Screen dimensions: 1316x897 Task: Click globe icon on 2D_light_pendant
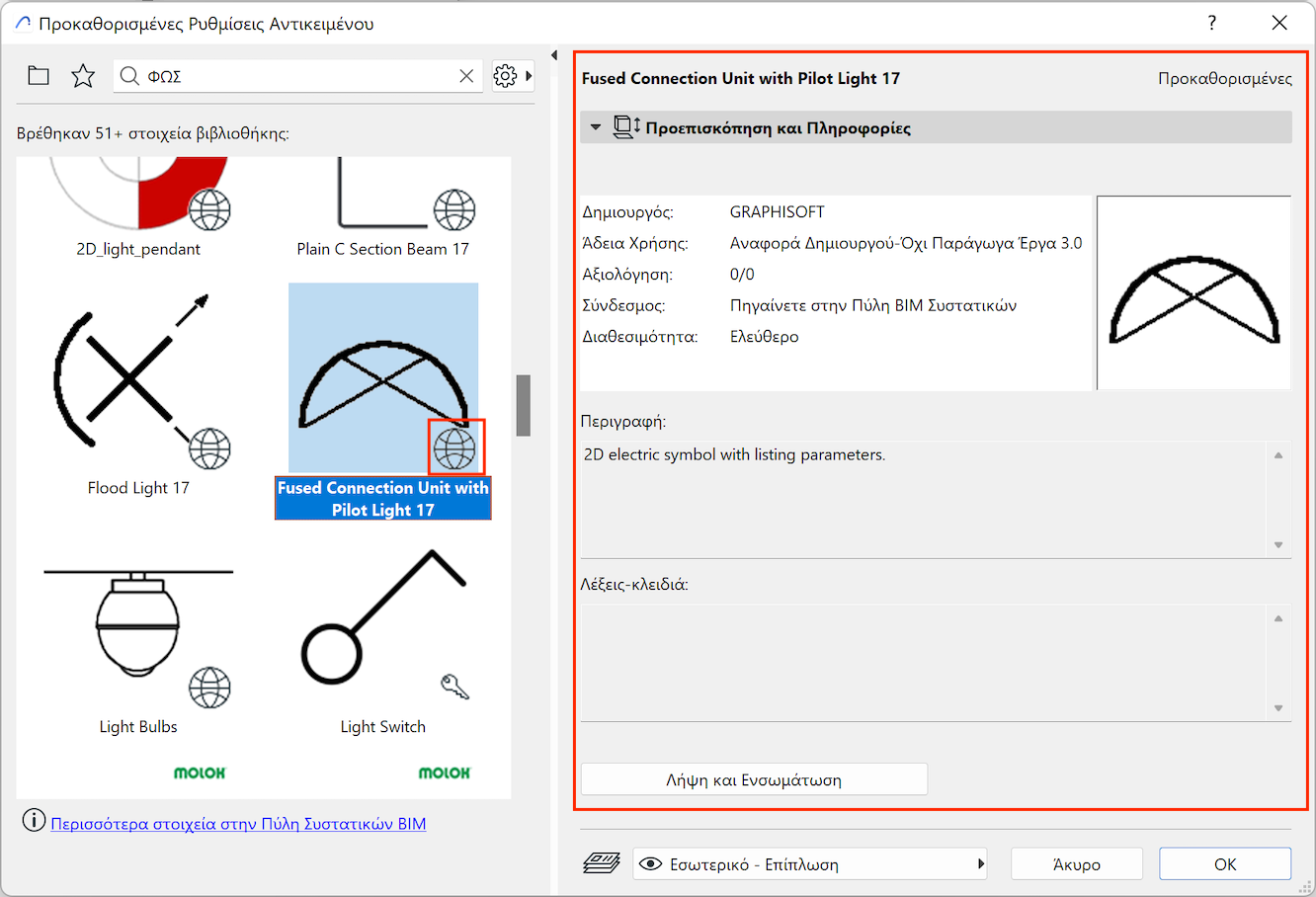tap(209, 208)
